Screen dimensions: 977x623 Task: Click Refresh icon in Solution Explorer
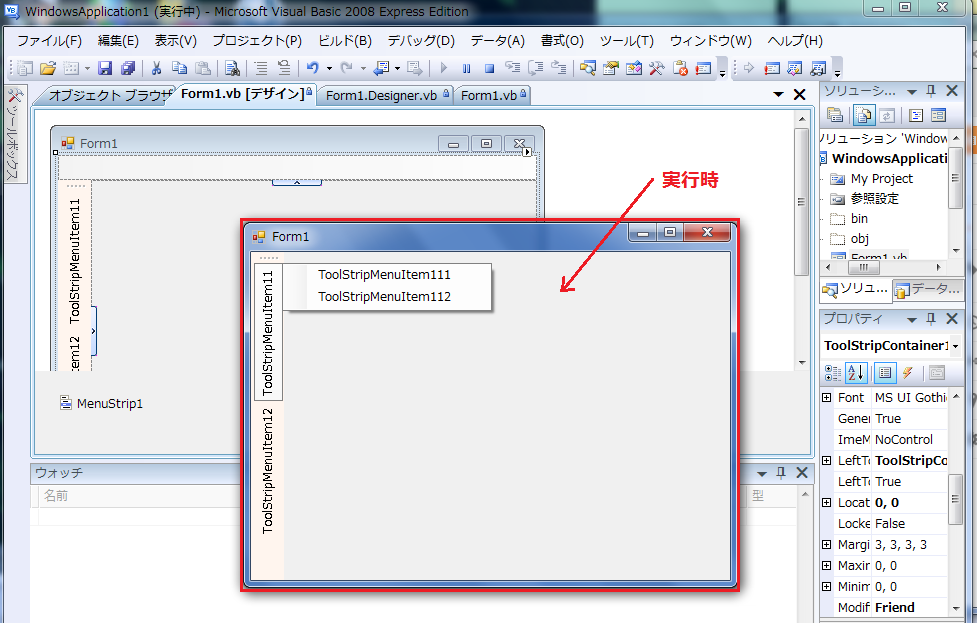click(x=887, y=115)
